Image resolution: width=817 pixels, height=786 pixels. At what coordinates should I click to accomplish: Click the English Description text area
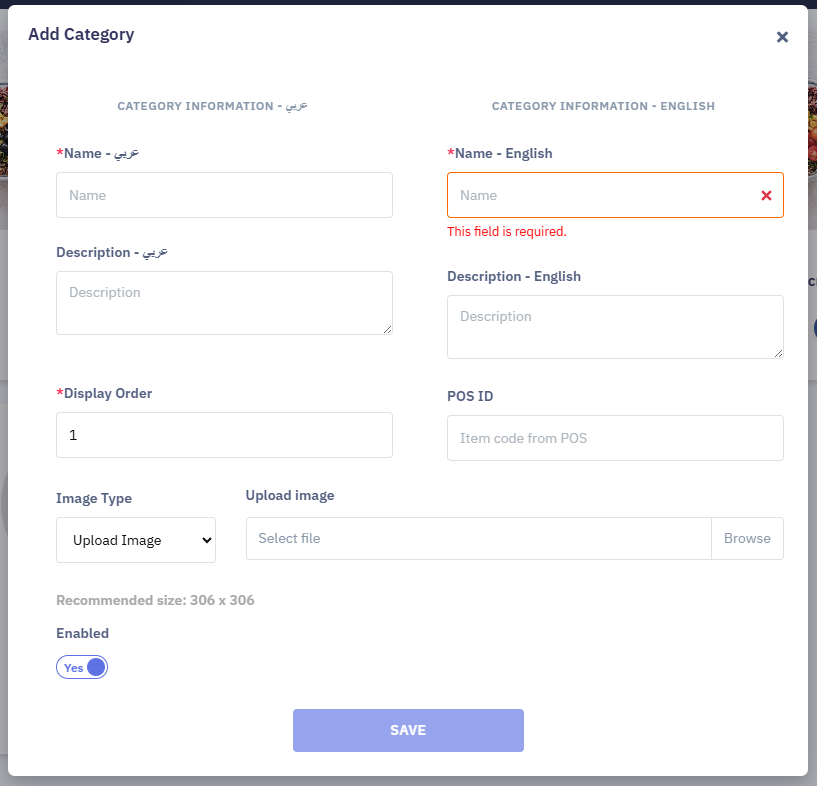(x=615, y=326)
